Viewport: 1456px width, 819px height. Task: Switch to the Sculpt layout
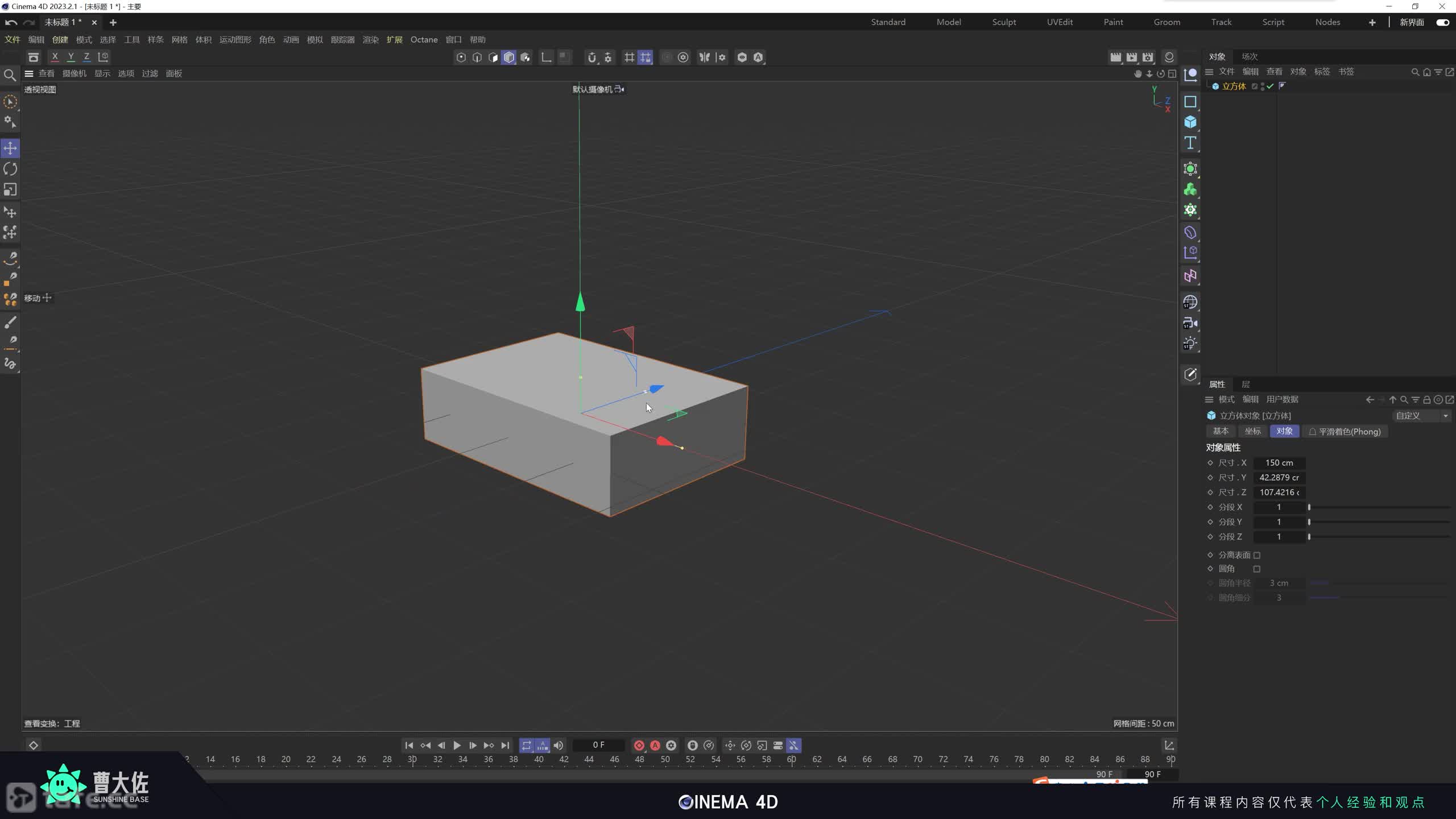pos(1004,22)
